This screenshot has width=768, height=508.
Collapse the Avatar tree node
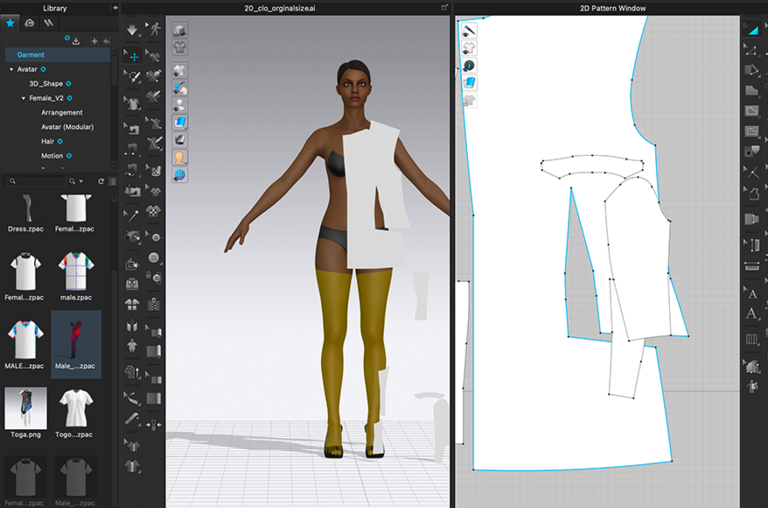pos(11,70)
